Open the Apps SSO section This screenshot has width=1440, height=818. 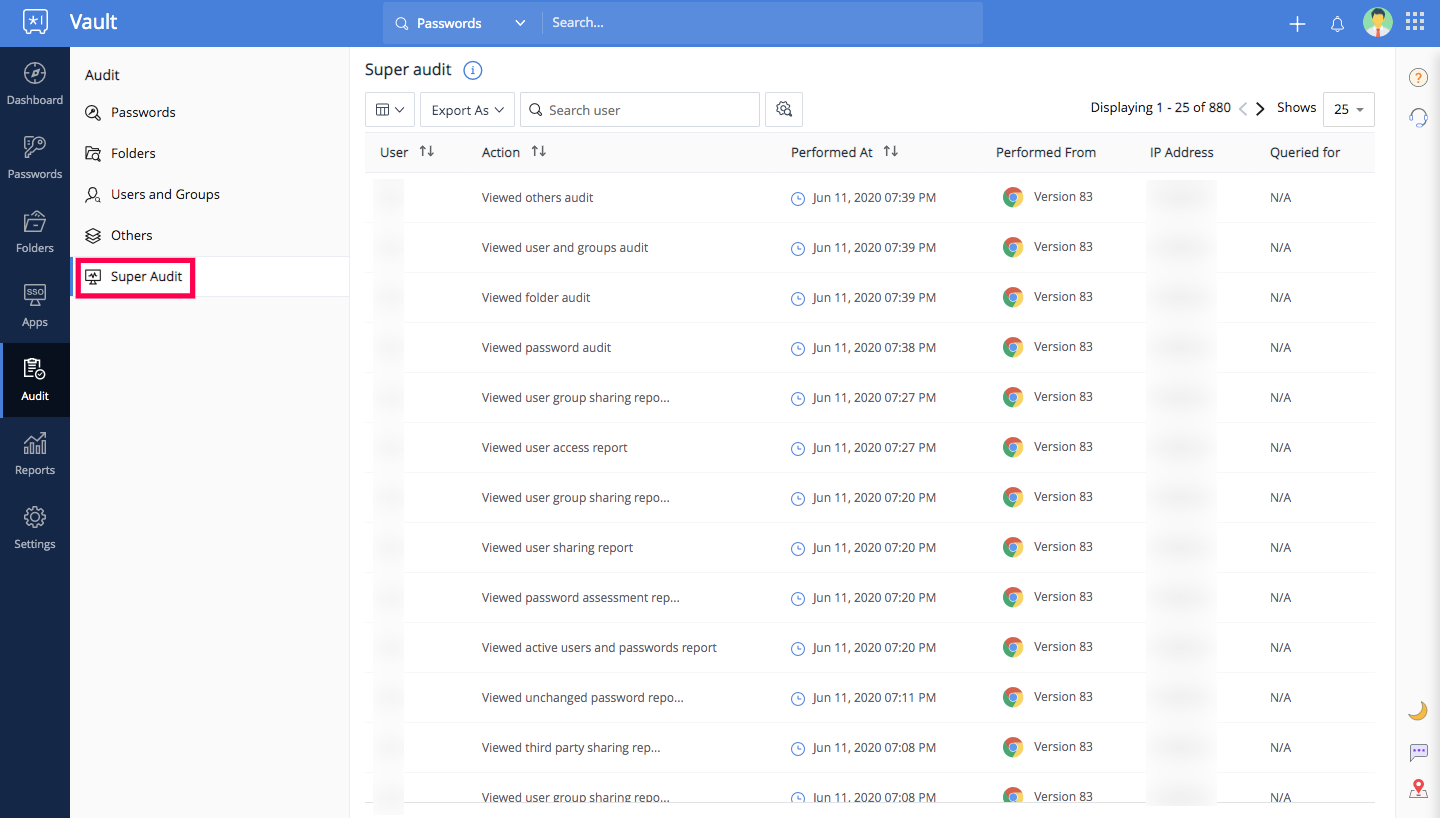click(x=35, y=306)
